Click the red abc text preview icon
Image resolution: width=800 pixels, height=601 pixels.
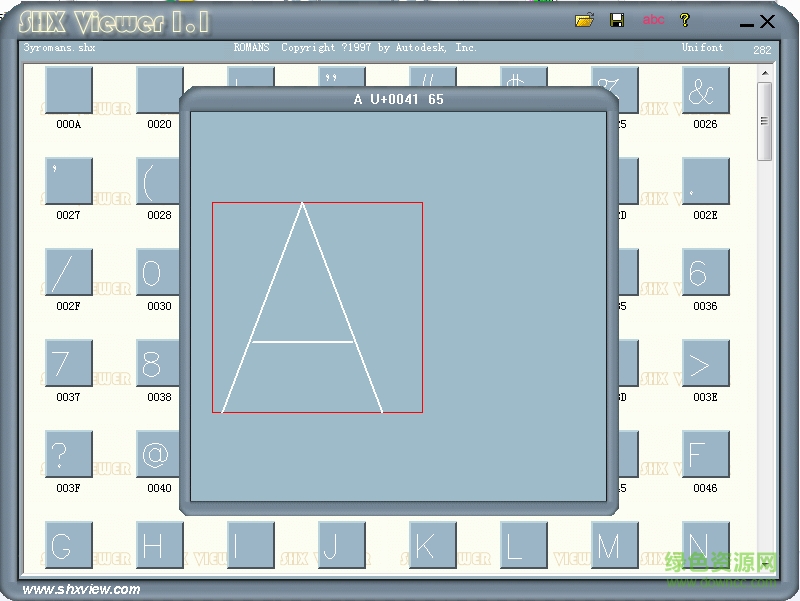[653, 20]
